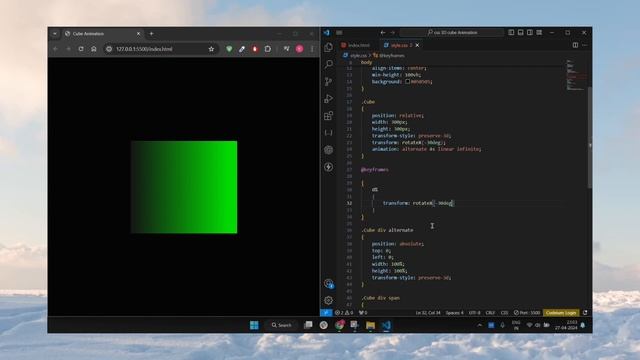
Task: Click the ports indicator in the status bar
Action: [x=363, y=313]
